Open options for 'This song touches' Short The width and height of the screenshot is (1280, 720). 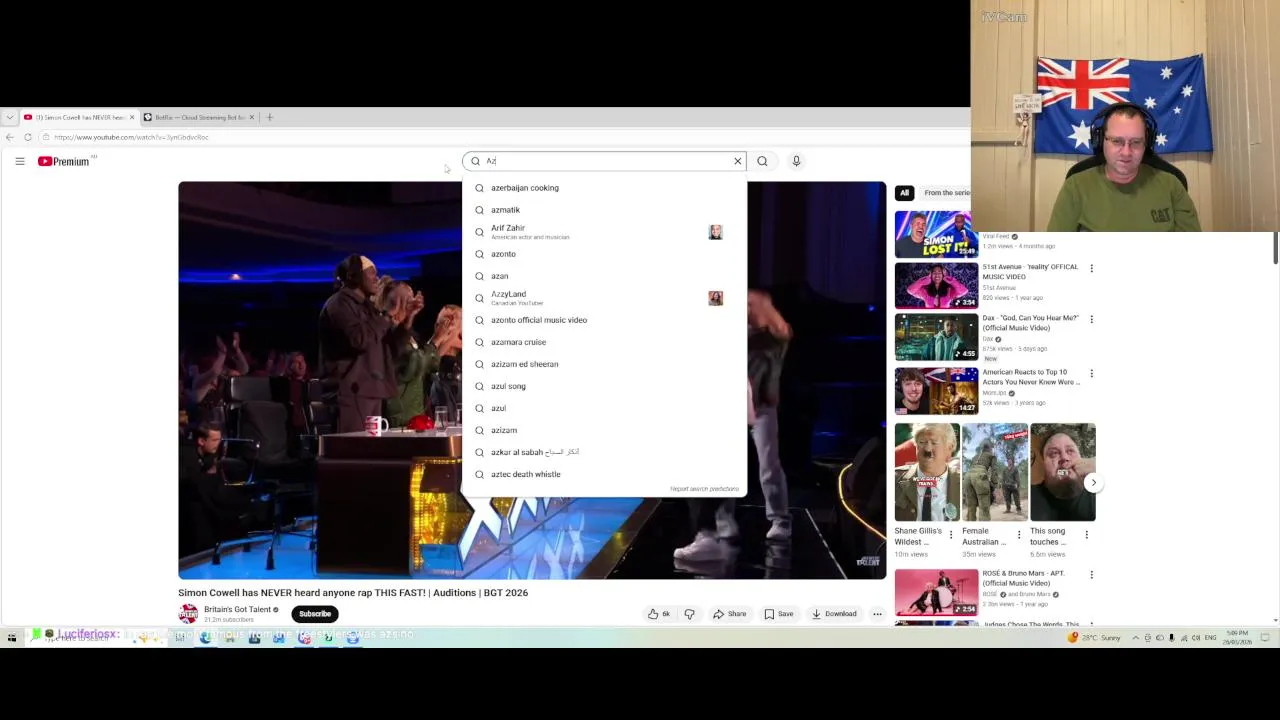point(1087,535)
